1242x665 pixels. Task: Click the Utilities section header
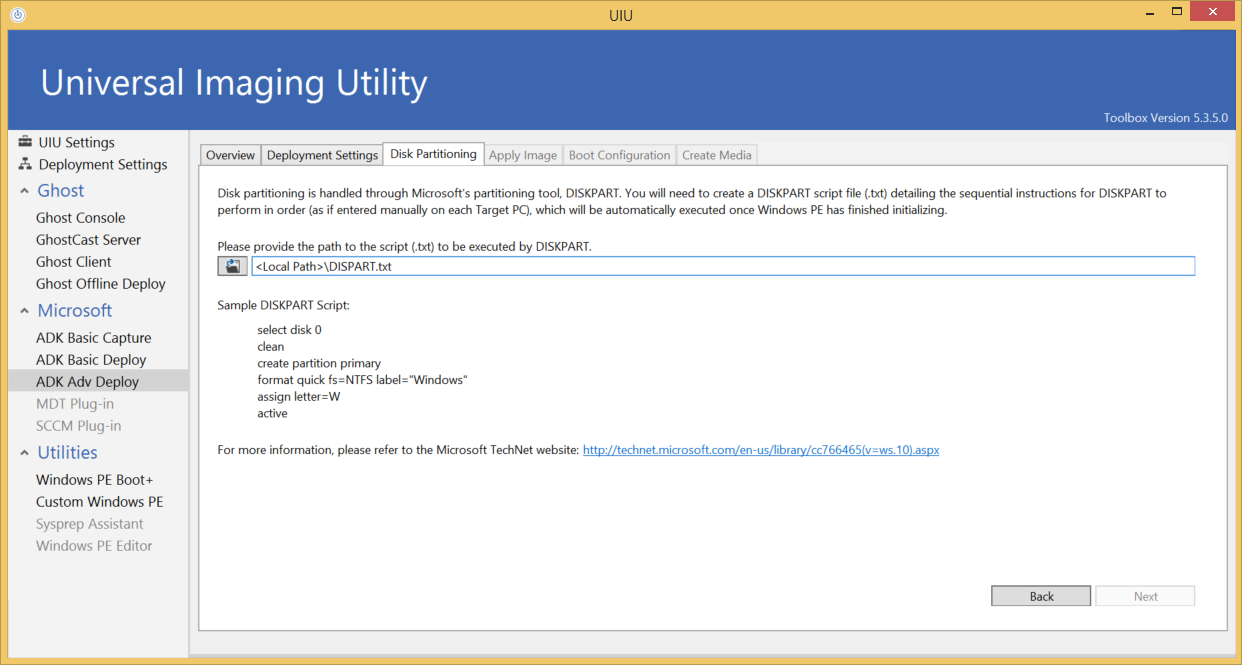pos(68,453)
